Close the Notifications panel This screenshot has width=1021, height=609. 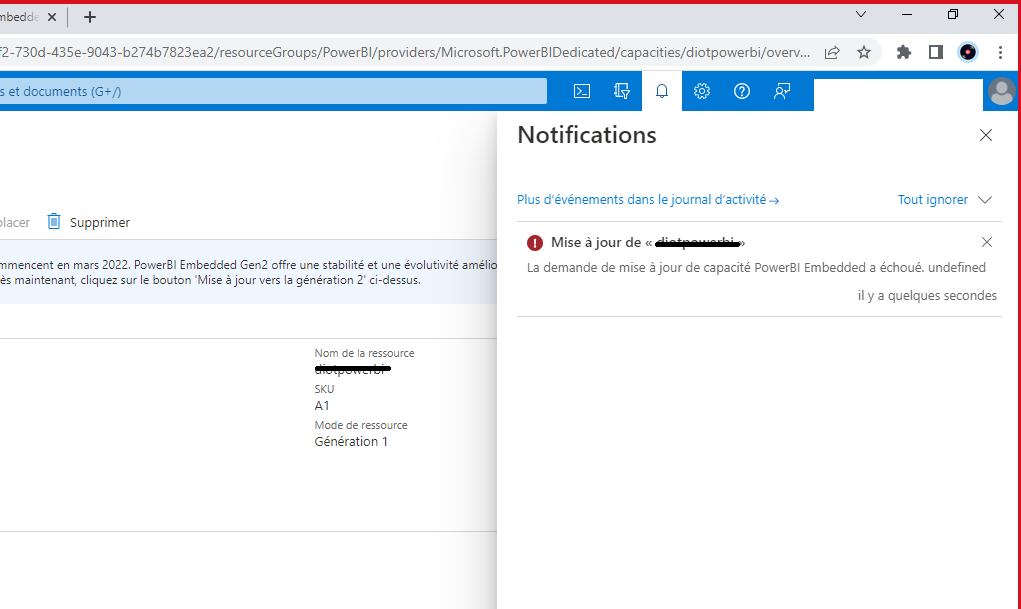tap(986, 135)
